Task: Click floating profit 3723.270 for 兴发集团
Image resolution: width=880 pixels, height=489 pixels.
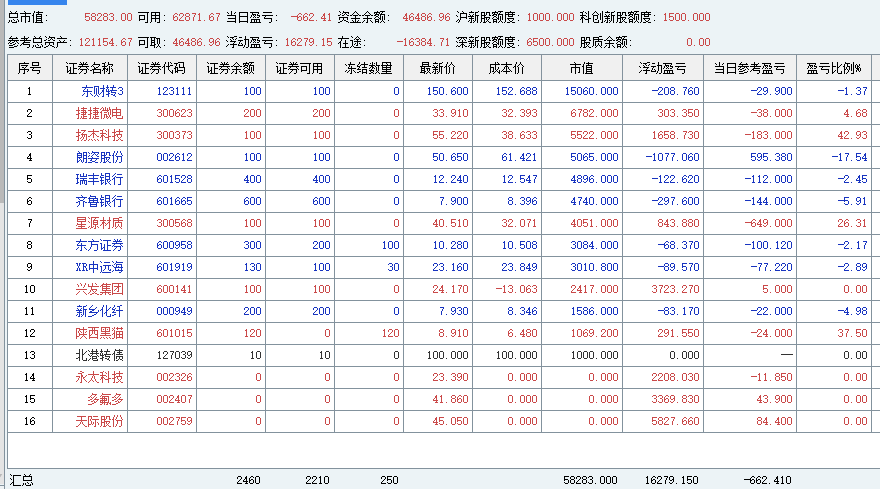Action: (x=675, y=289)
